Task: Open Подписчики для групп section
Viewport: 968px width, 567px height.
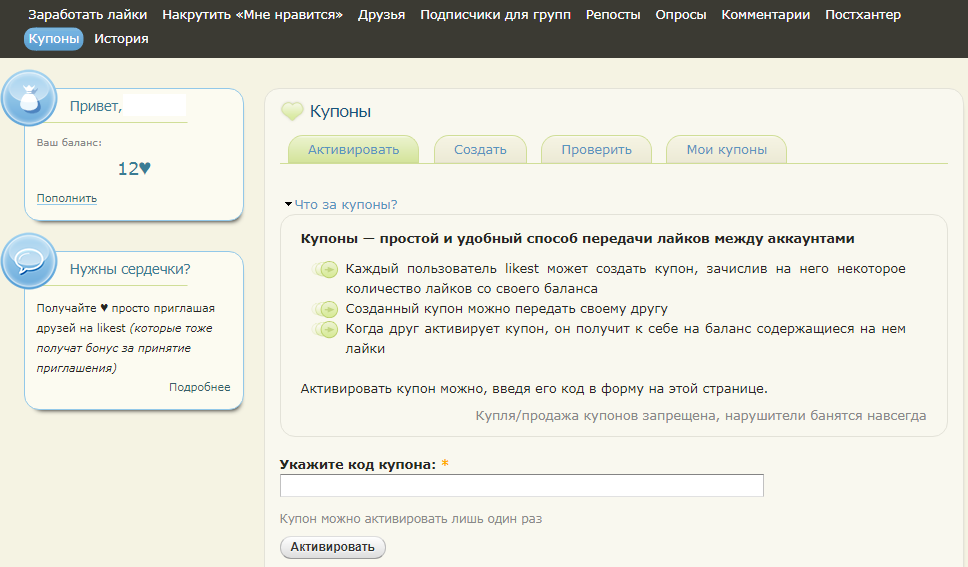Action: [x=495, y=15]
